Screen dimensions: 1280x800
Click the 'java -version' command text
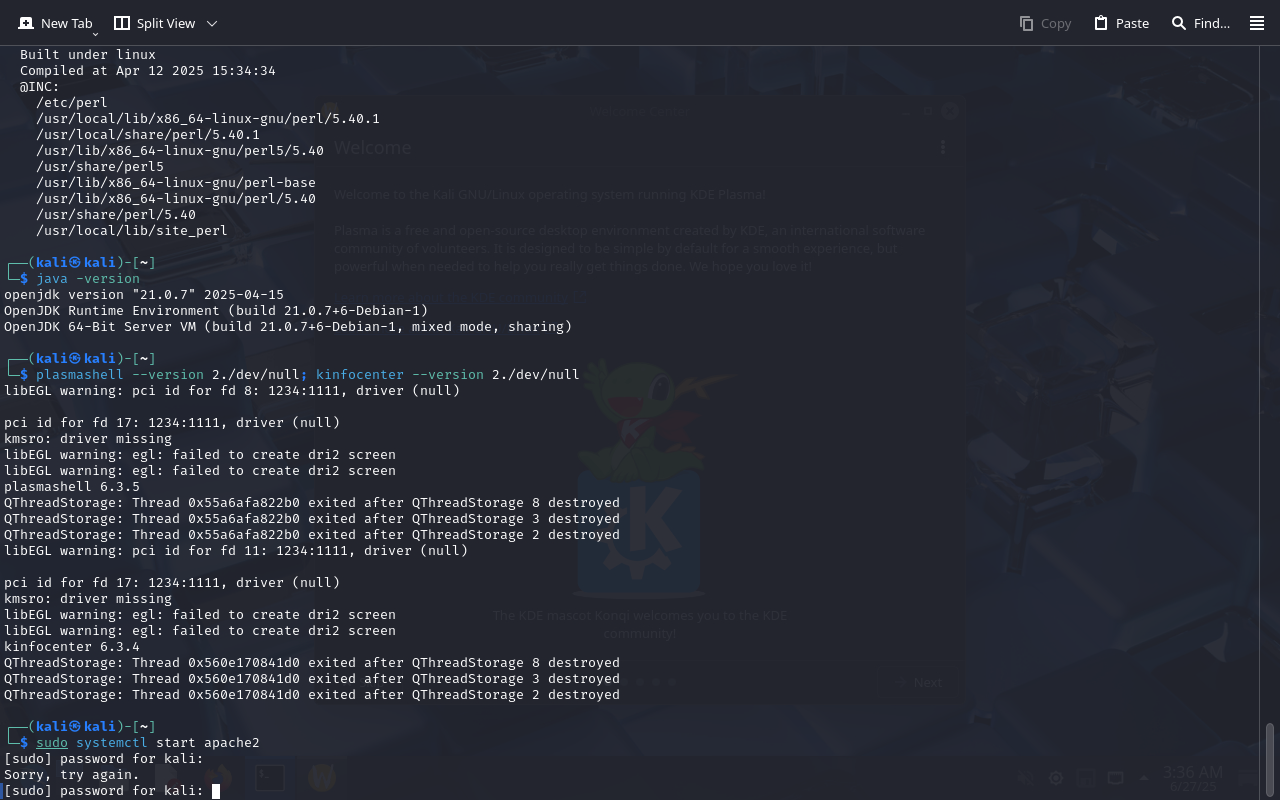pos(88,278)
